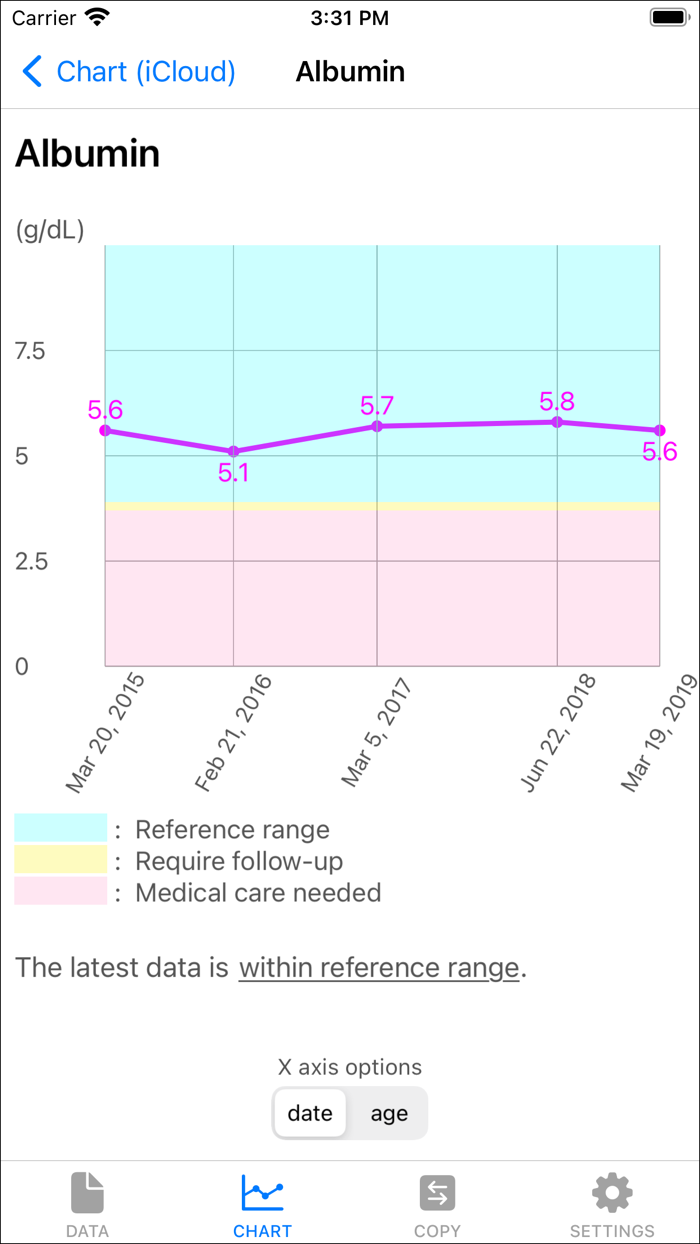Click the cyan Reference range legend swatch

[x=60, y=829]
